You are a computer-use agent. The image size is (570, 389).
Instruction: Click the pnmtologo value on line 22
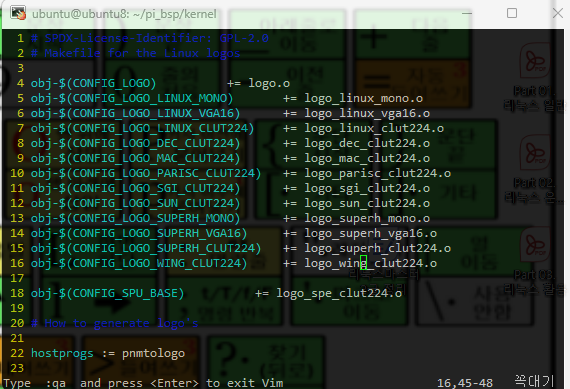(153, 353)
